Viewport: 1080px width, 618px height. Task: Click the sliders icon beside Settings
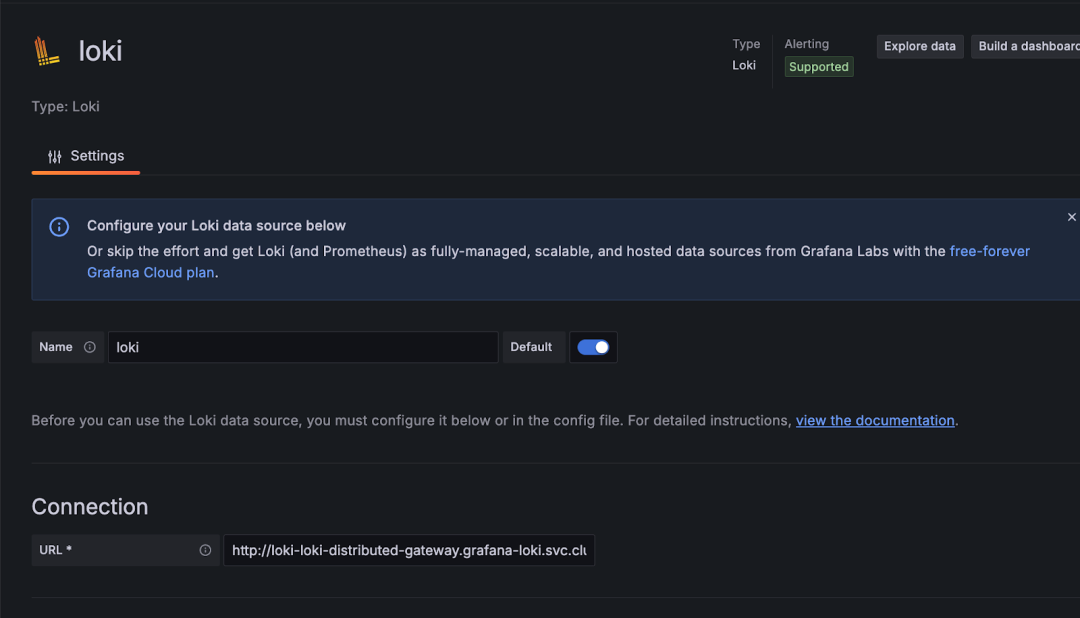53,156
